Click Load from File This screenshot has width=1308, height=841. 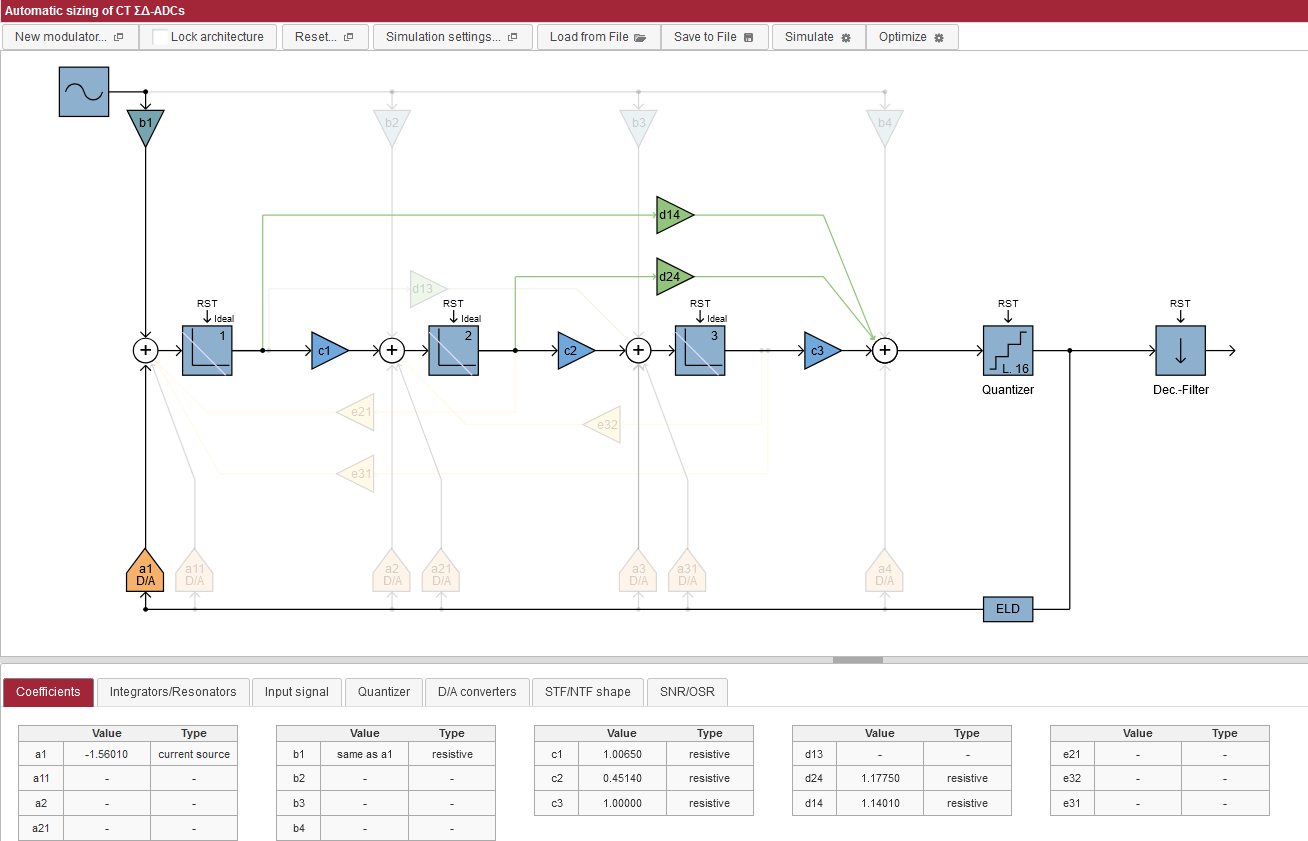[598, 37]
